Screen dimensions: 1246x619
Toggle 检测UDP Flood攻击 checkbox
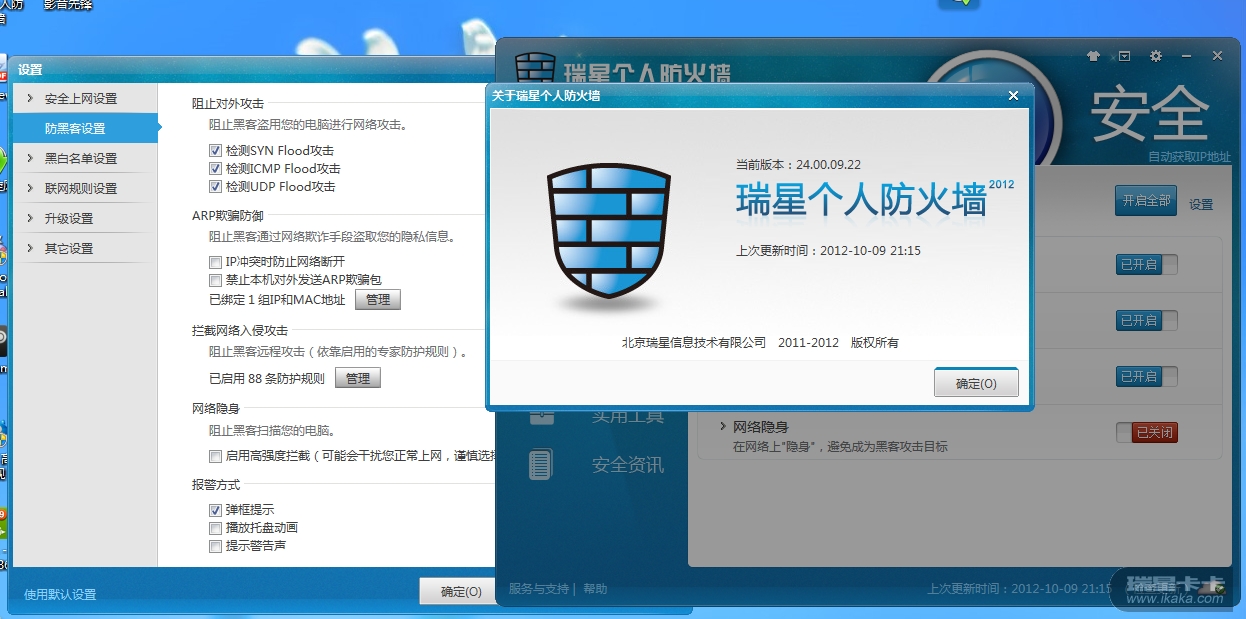pyautogui.click(x=215, y=186)
